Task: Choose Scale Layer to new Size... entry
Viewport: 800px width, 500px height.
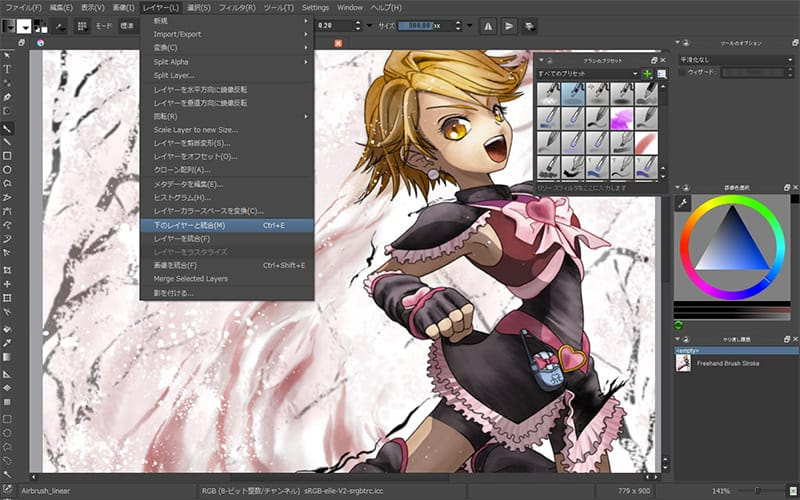Action: [x=227, y=130]
